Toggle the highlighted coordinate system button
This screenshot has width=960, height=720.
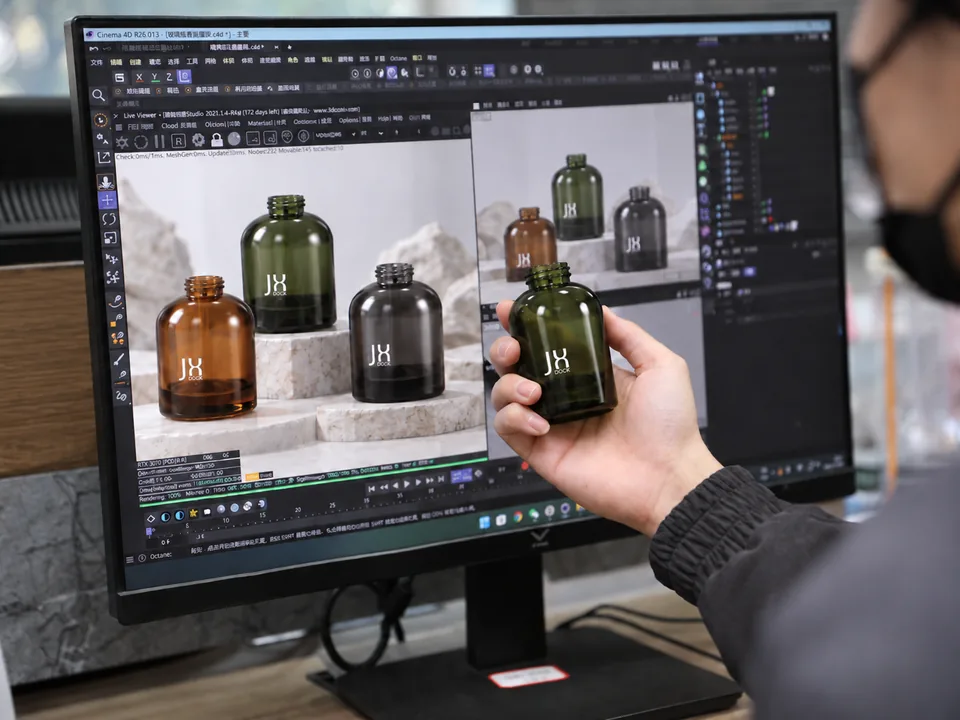click(184, 76)
